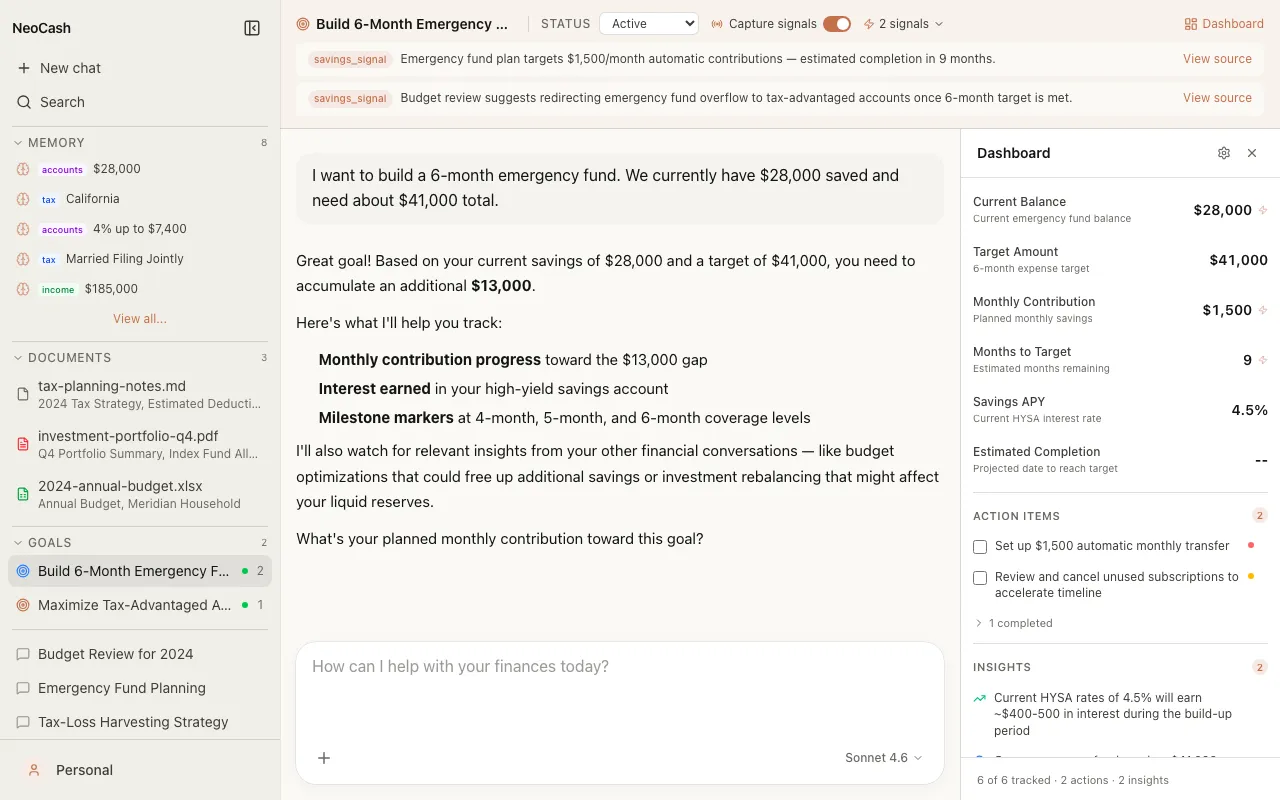Screen dimensions: 1280x800
Task: Click the Capture signals broadcast icon
Action: point(717,24)
